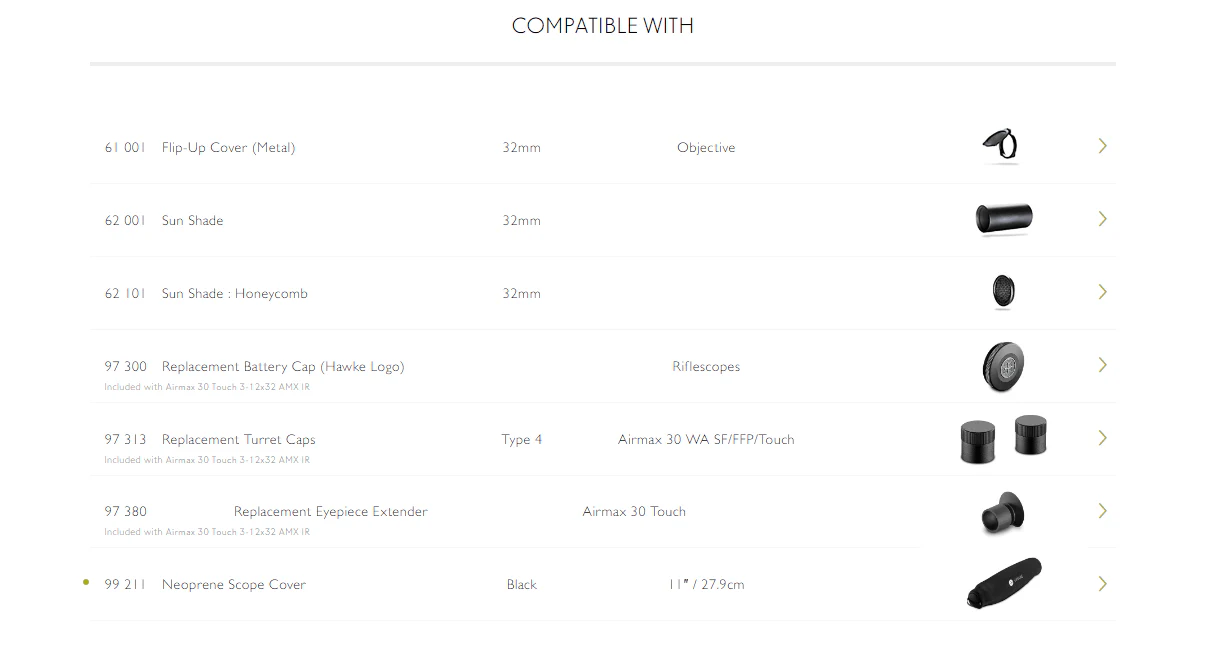Open the Flip-Up Cover product image
This screenshot has width=1220, height=650.
coord(1000,146)
